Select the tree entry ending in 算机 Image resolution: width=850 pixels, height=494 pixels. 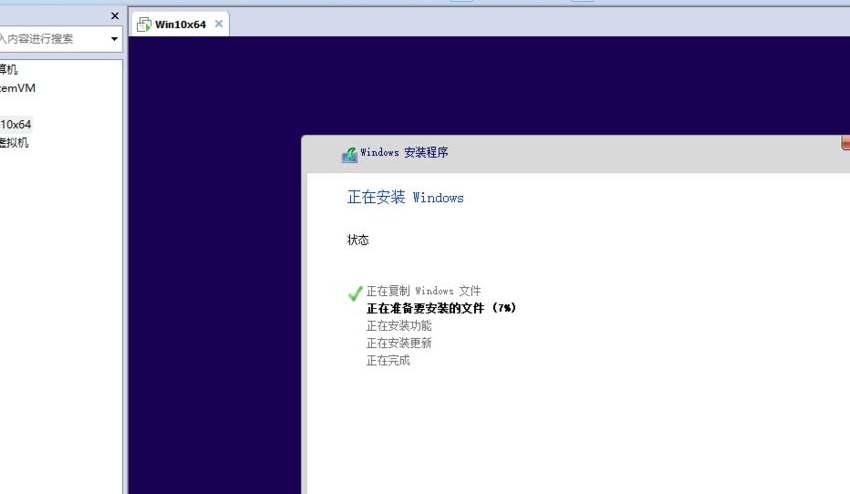[9, 69]
